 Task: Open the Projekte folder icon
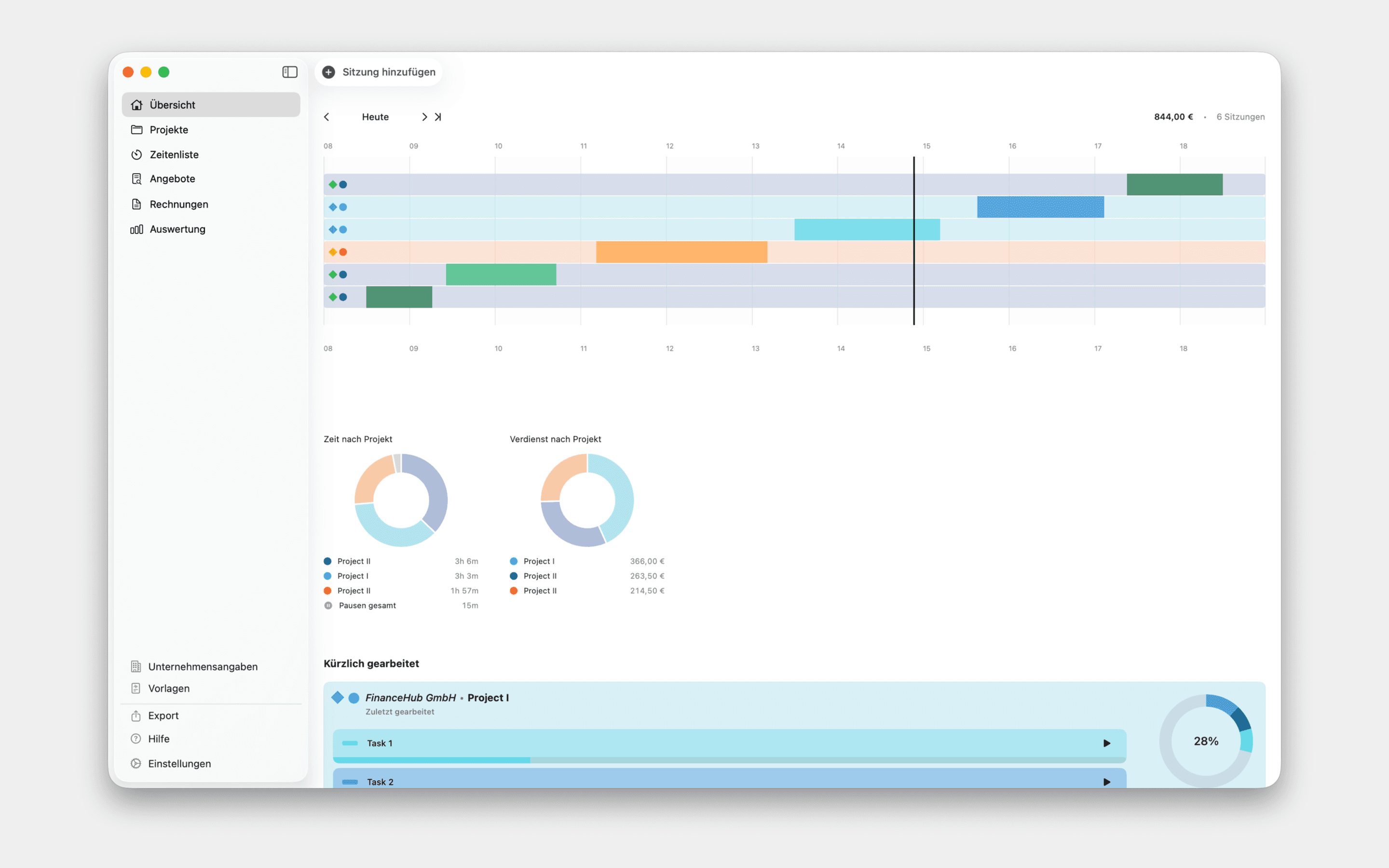pos(136,130)
